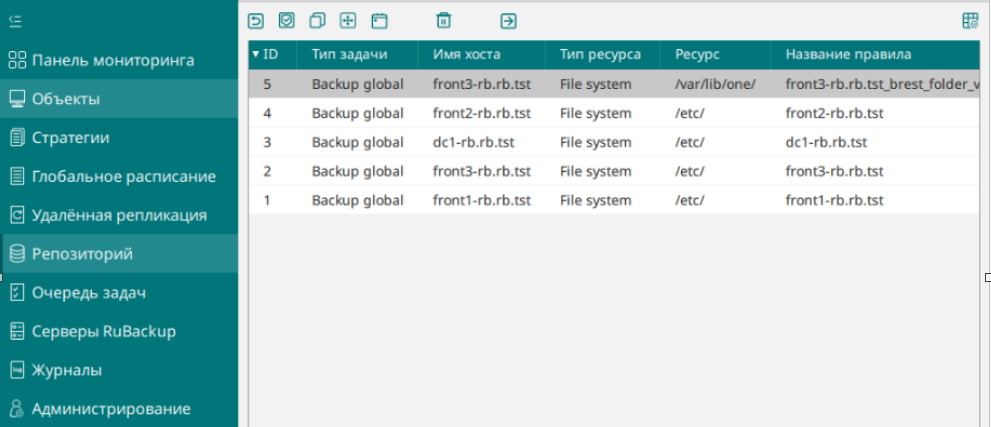
Task: Click host name front2-rb.rb.tst in Имя хоста
Action: 482,114
